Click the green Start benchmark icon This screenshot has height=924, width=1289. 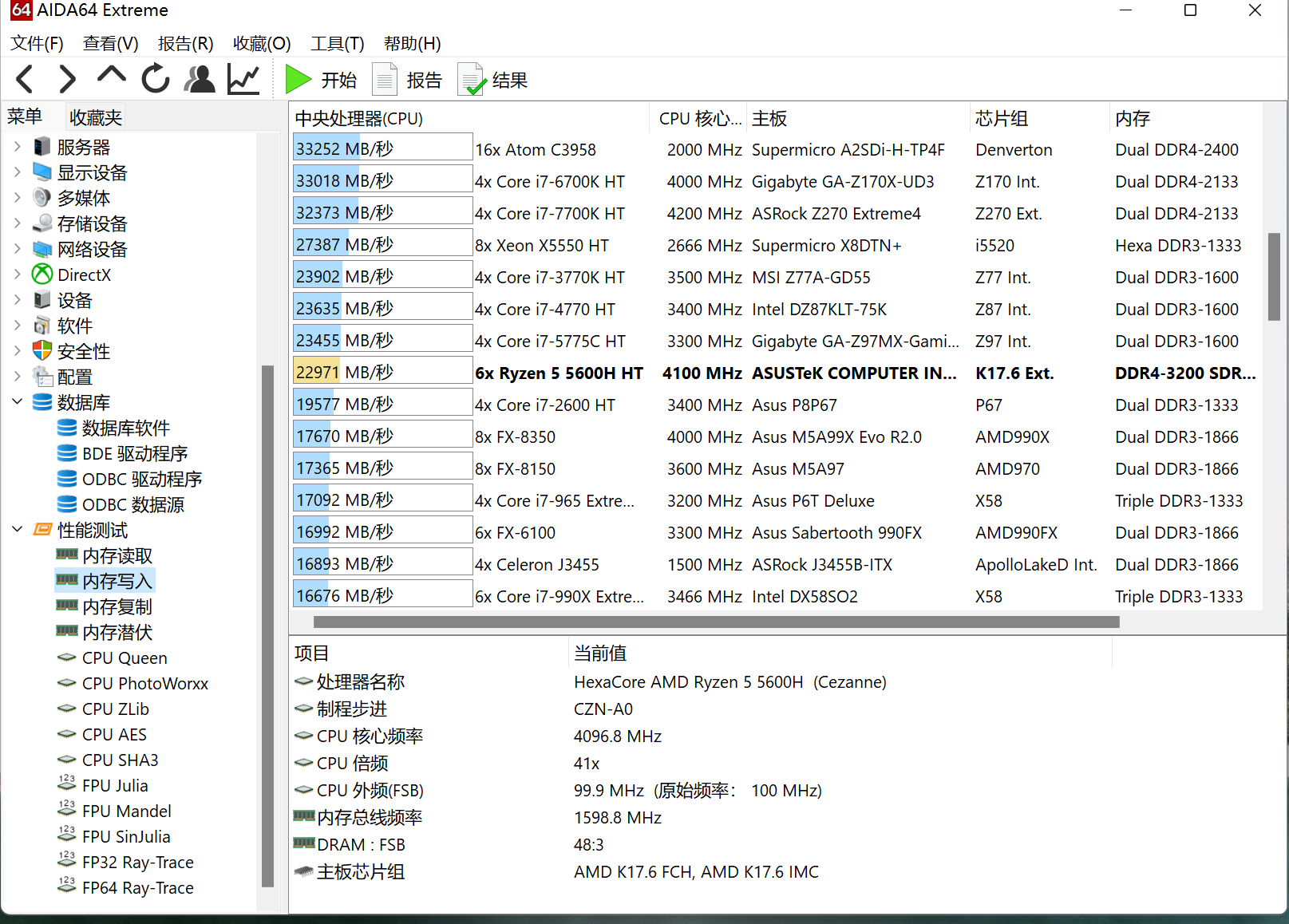298,79
